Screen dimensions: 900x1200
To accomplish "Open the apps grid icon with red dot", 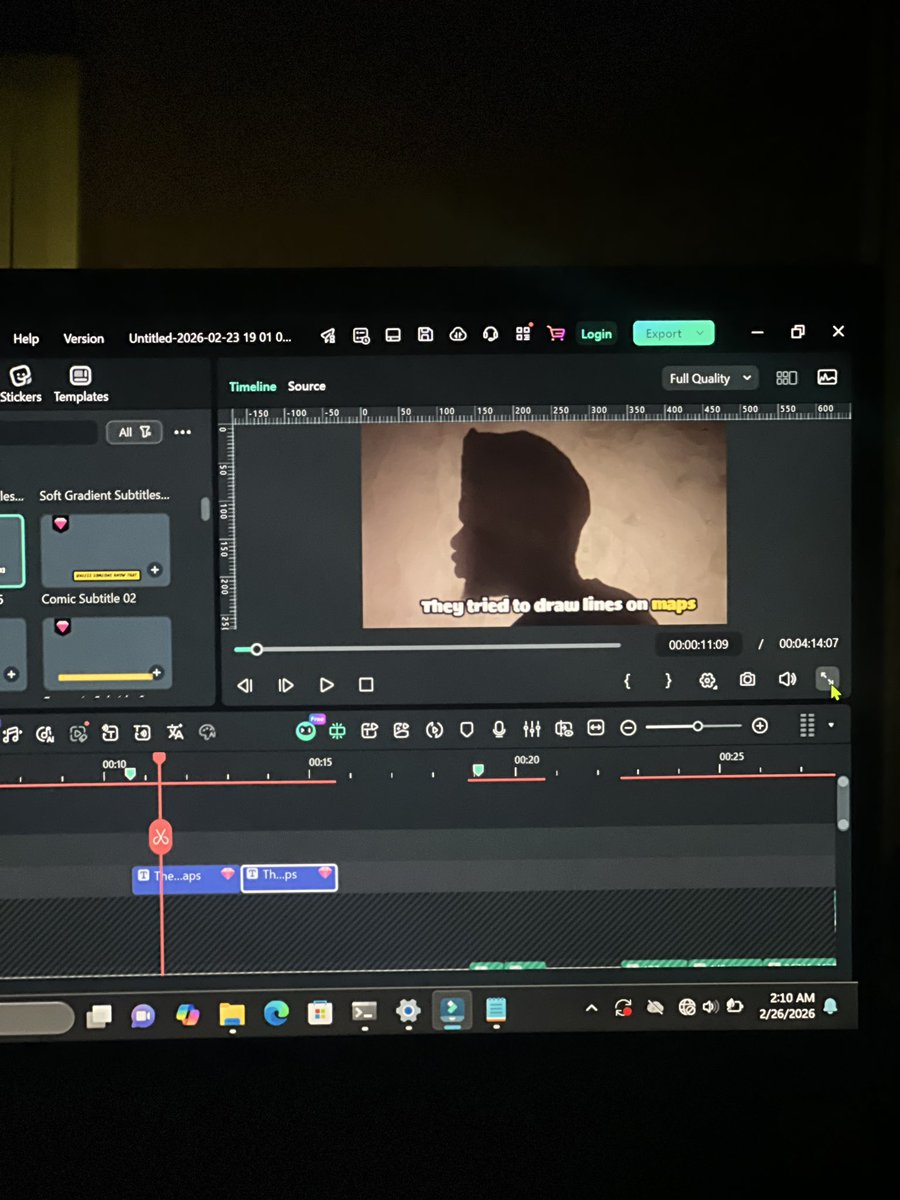I will pyautogui.click(x=523, y=333).
